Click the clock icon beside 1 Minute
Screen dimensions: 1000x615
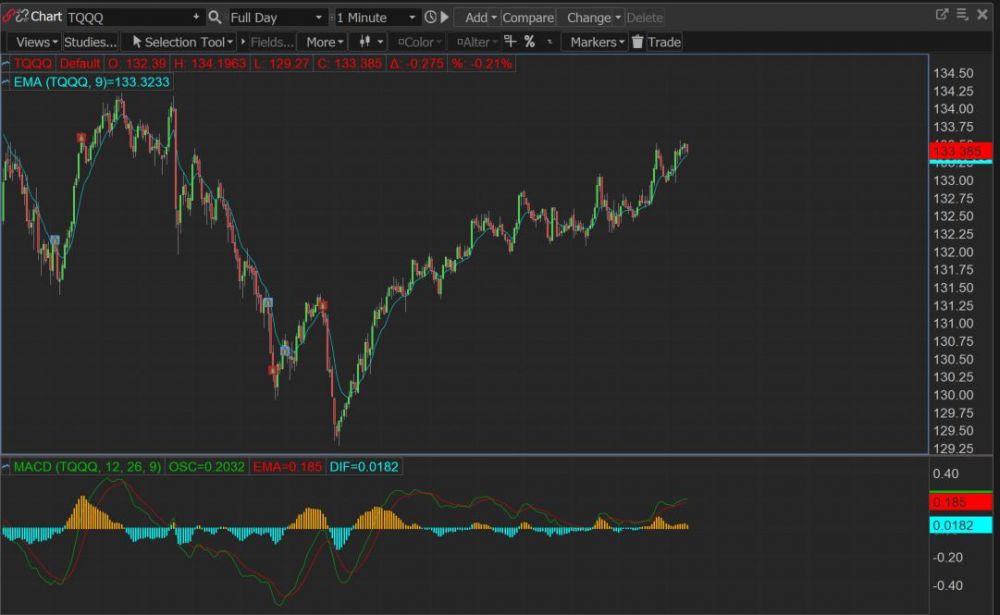430,17
